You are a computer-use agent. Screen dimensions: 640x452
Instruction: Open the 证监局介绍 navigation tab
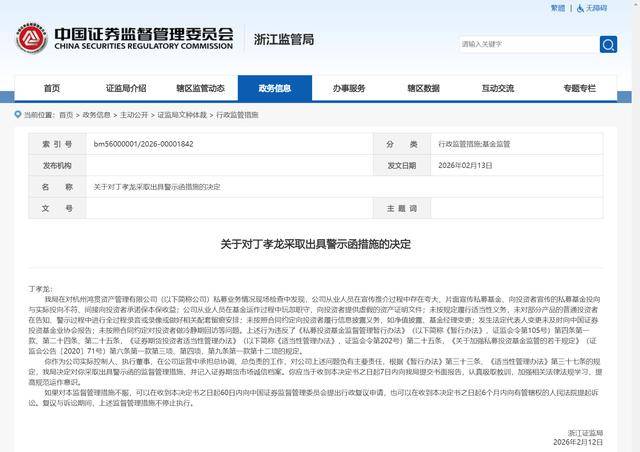[x=126, y=88]
